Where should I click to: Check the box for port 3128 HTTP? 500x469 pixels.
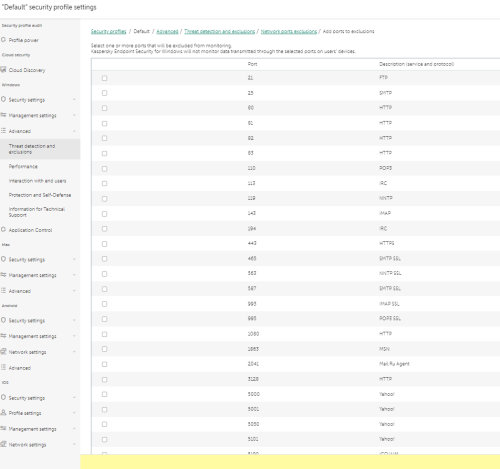(104, 379)
